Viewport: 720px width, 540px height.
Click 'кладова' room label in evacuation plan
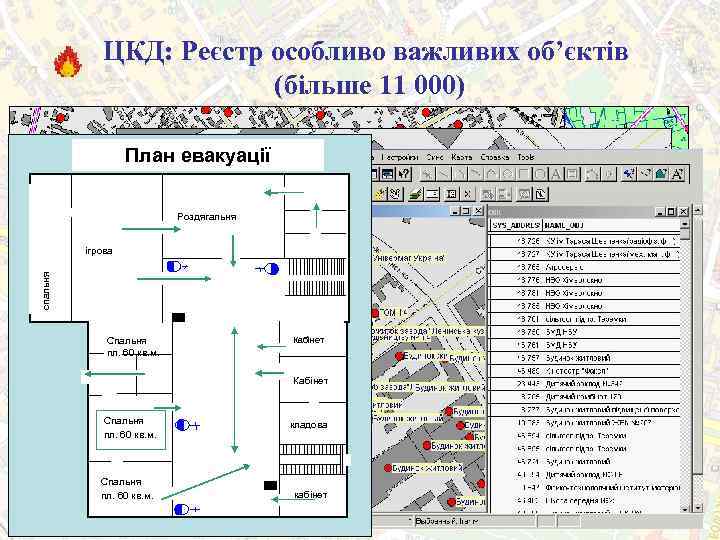click(x=309, y=425)
